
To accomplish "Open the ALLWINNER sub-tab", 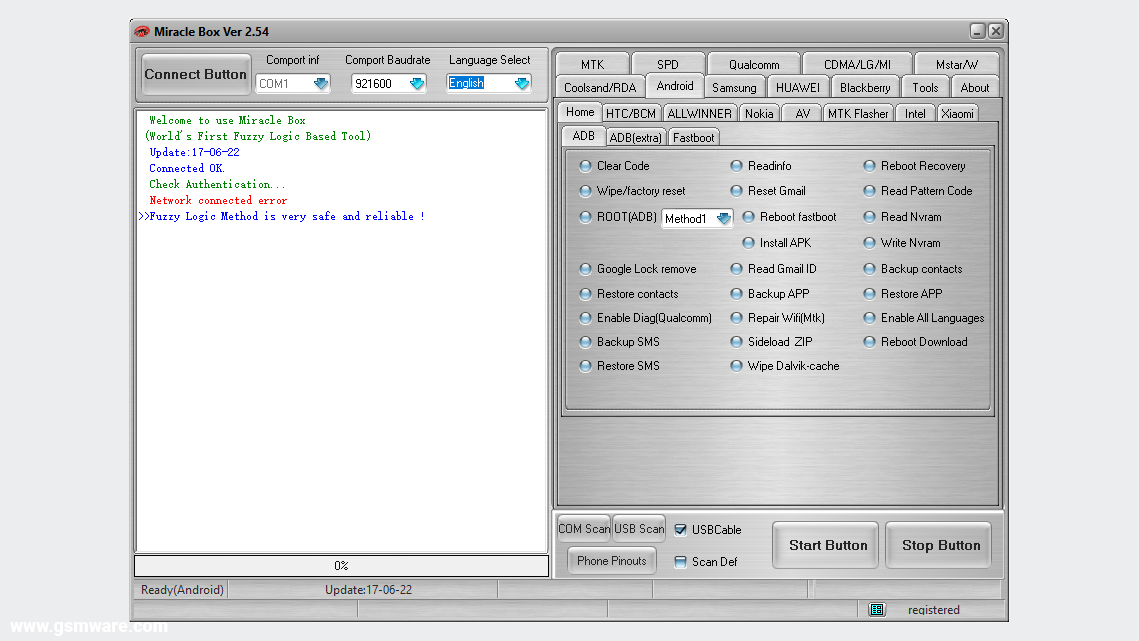I will click(x=700, y=114).
